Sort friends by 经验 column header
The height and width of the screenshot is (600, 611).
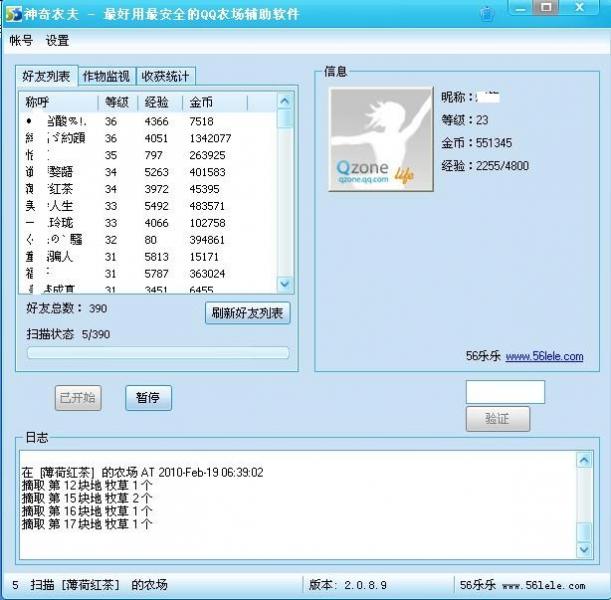tap(159, 102)
